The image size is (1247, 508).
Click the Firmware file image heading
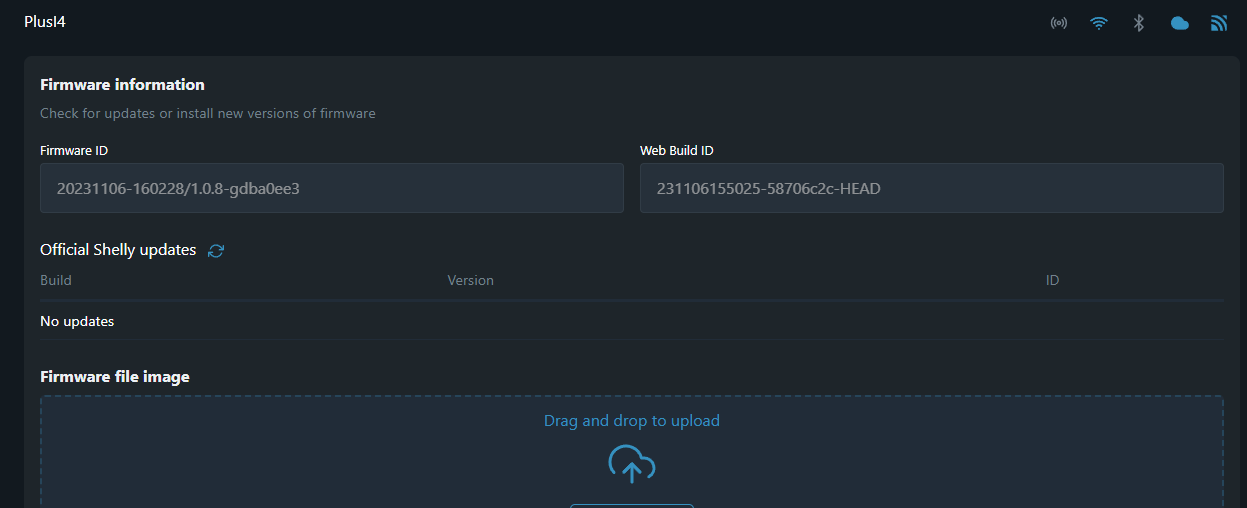click(x=115, y=377)
